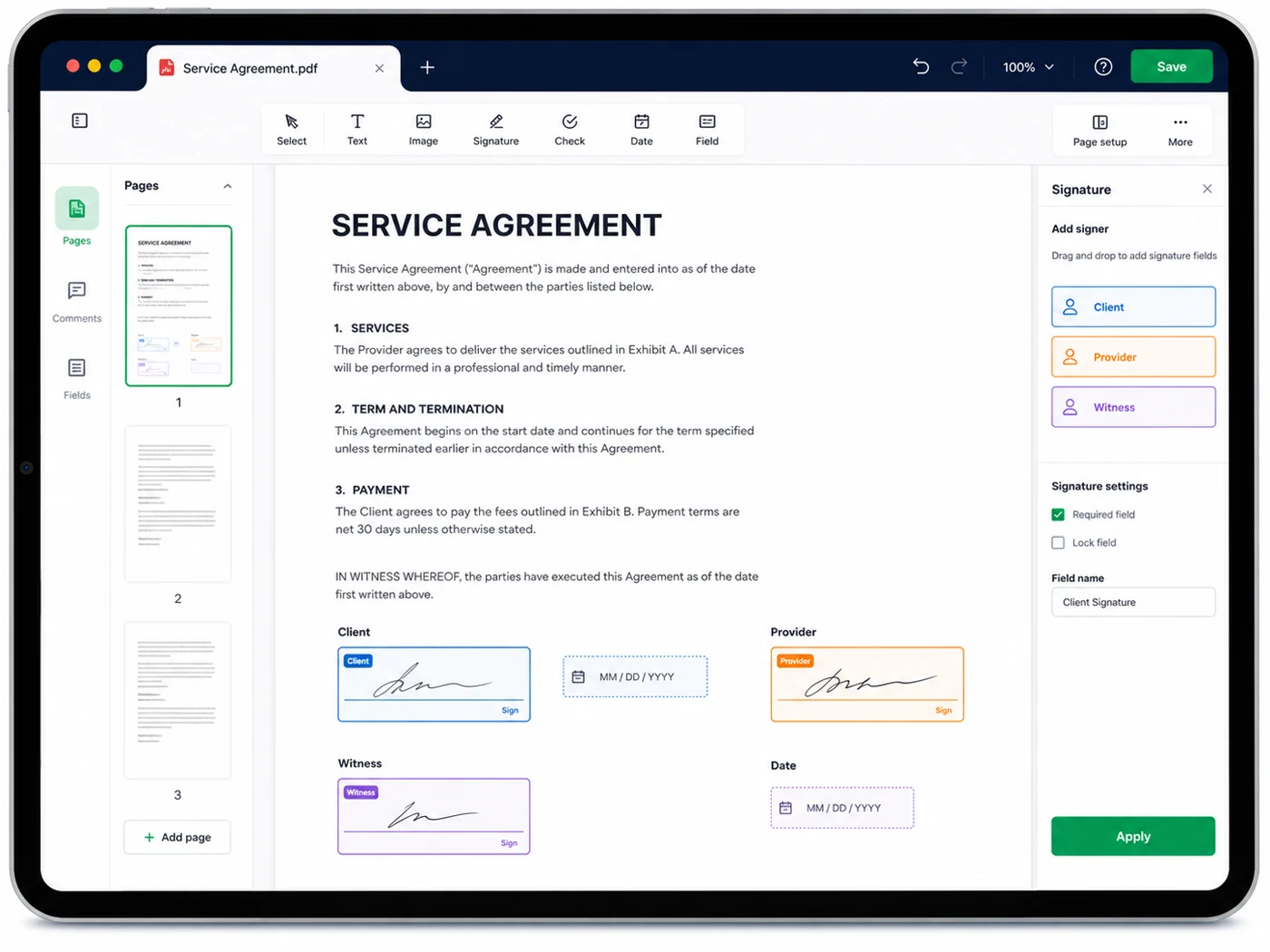Switch to the Pages sidebar tab

click(x=77, y=218)
